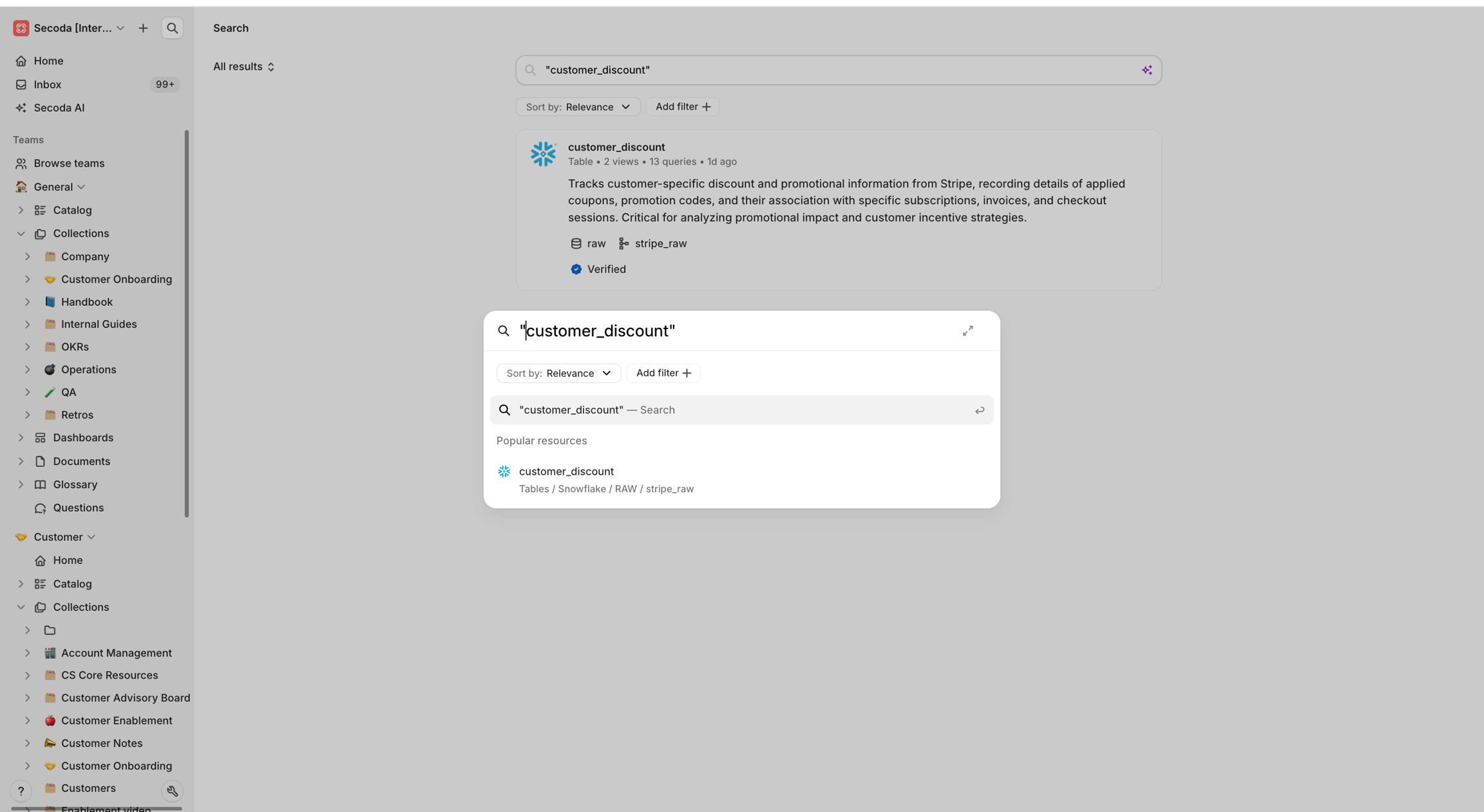This screenshot has width=1484, height=812.
Task: Open the Inbox with 99+ badge
Action: pos(48,85)
